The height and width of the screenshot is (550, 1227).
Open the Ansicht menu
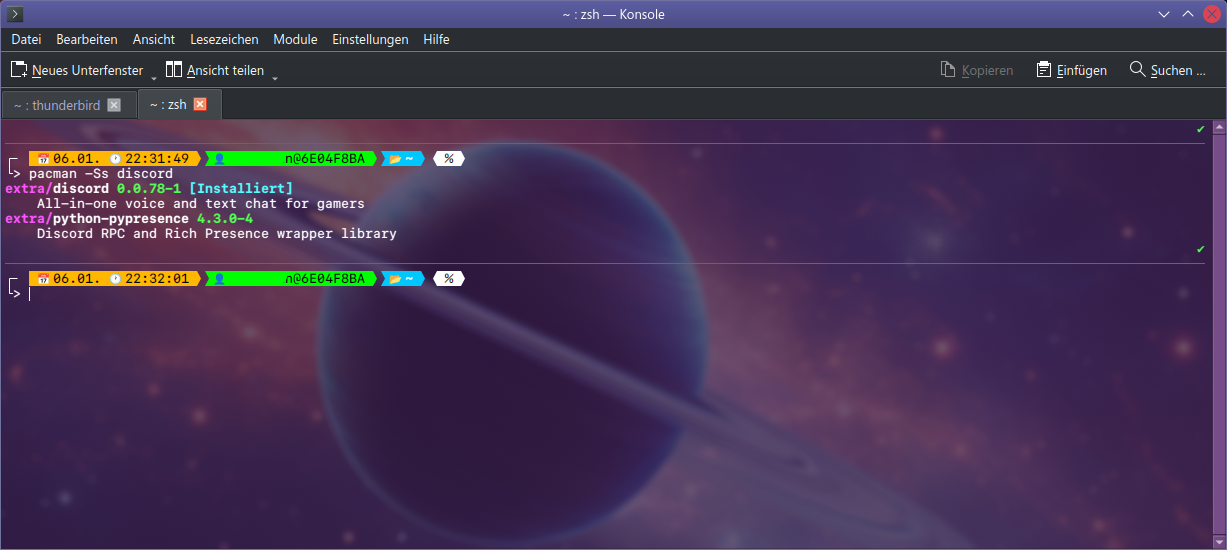[154, 40]
